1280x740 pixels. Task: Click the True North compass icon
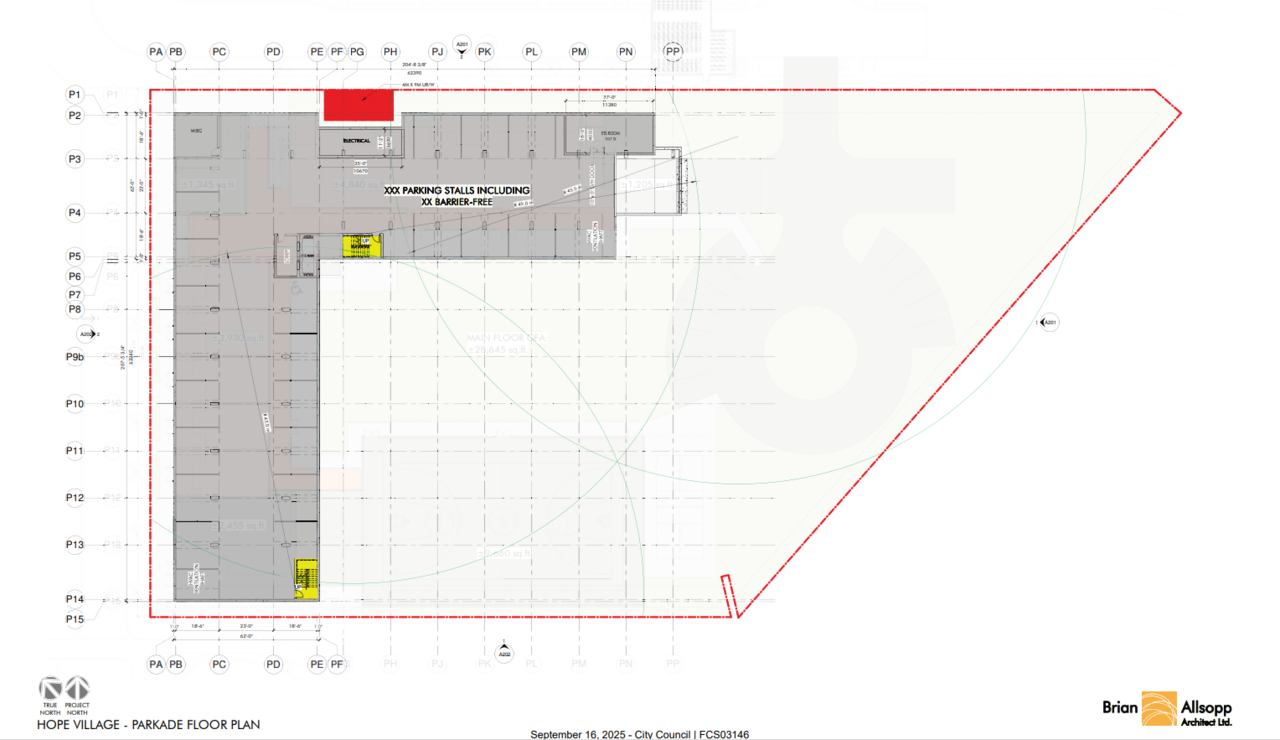click(51, 689)
